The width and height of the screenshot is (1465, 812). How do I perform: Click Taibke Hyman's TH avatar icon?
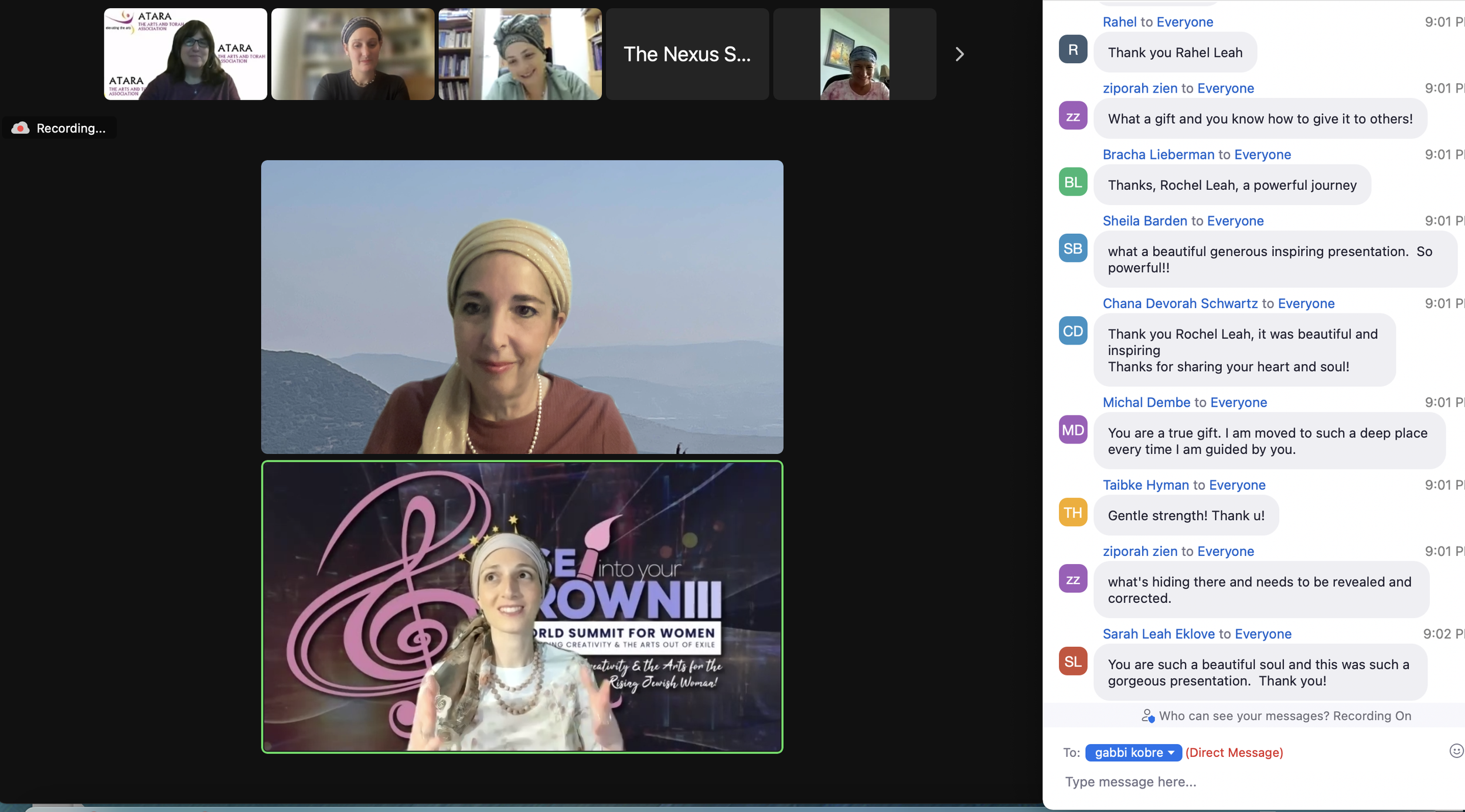click(1072, 513)
